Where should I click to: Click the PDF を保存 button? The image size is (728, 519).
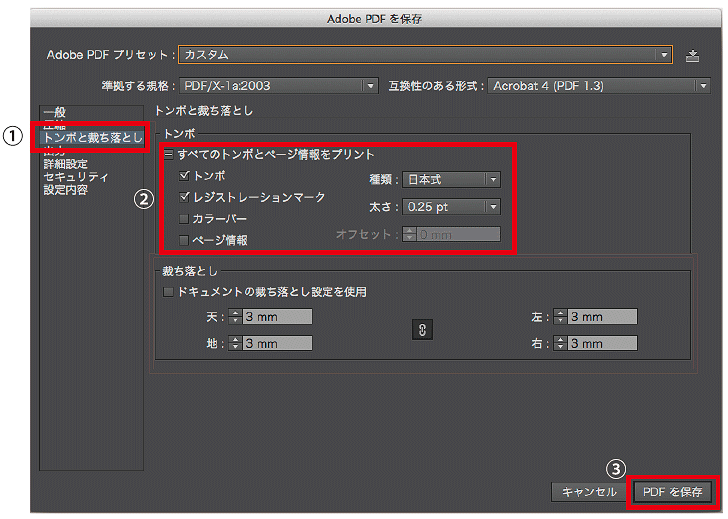pyautogui.click(x=672, y=492)
